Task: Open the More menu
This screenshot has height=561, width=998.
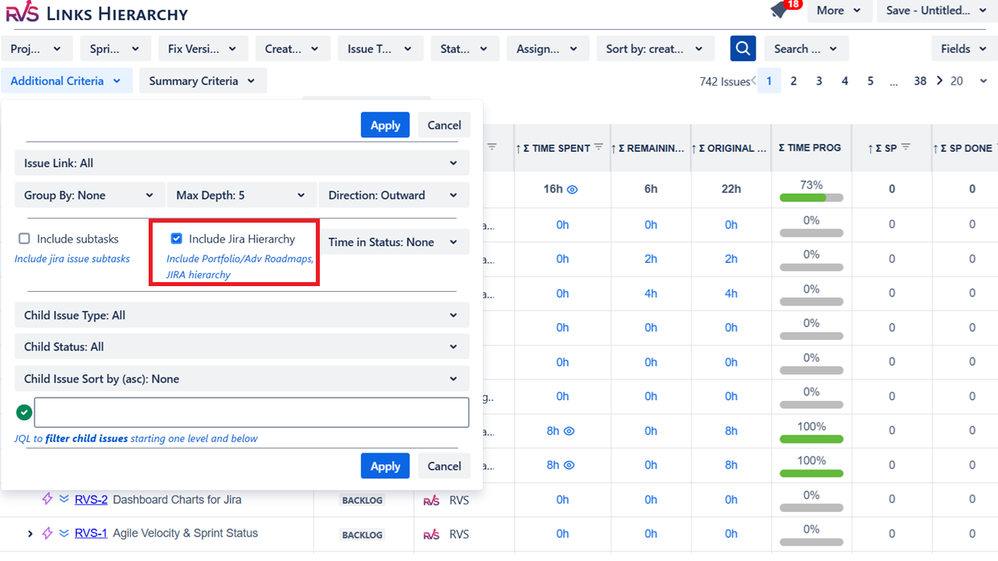Action: (840, 11)
